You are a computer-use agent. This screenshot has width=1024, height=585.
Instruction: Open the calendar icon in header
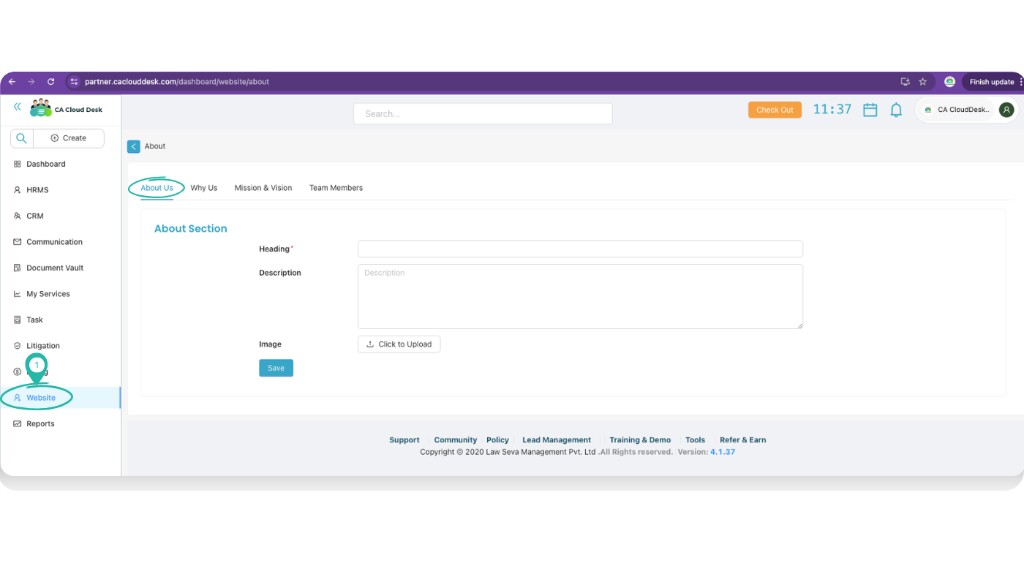pyautogui.click(x=870, y=110)
